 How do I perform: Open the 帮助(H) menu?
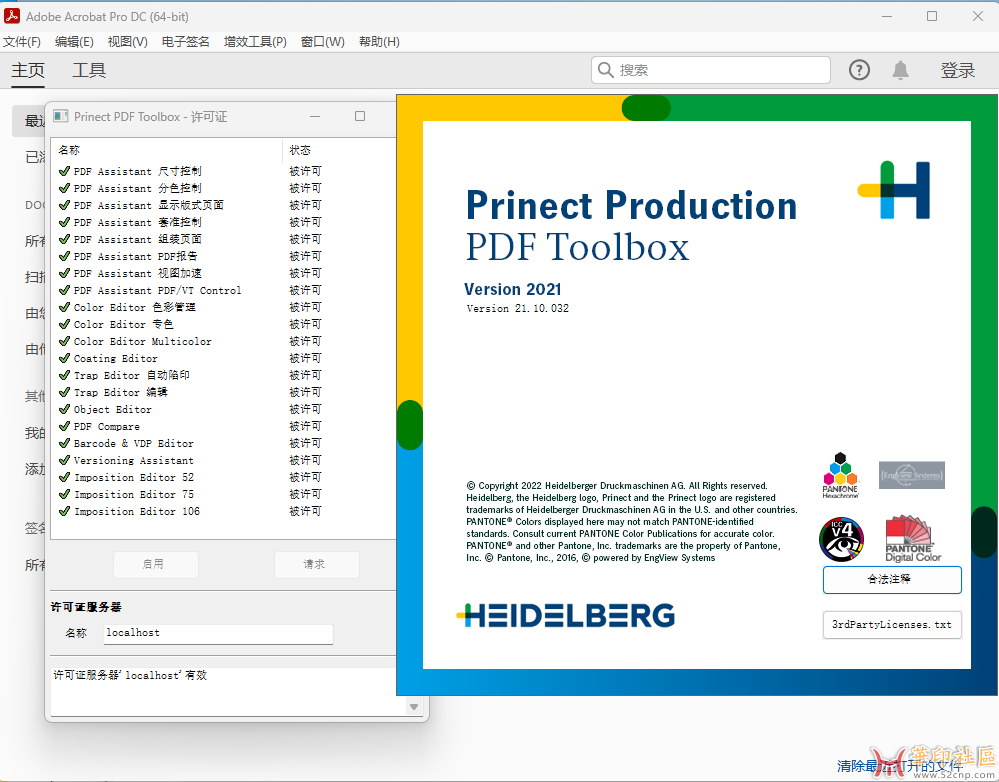(x=379, y=41)
